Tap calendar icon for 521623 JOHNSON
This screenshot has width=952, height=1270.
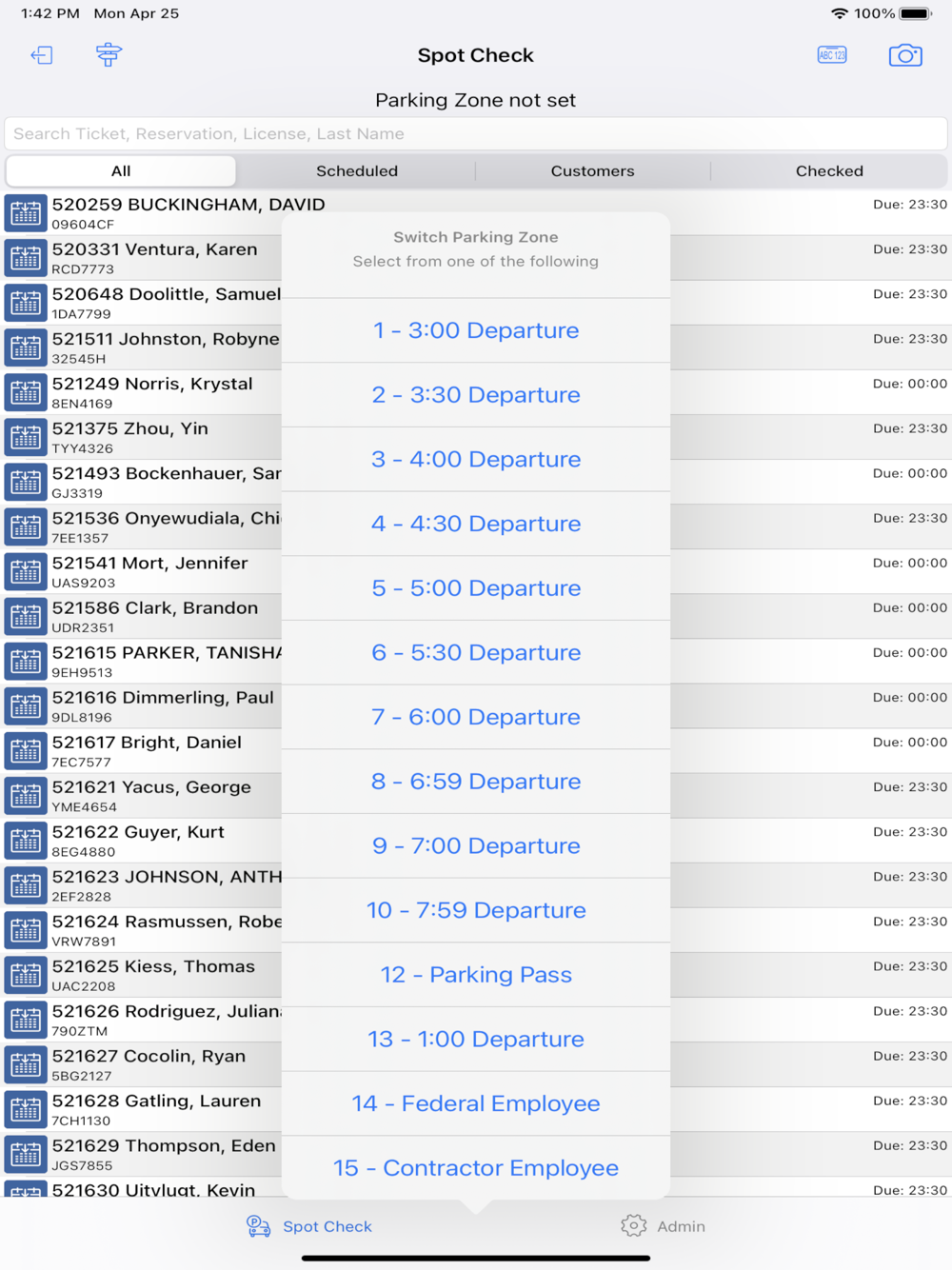coord(26,884)
